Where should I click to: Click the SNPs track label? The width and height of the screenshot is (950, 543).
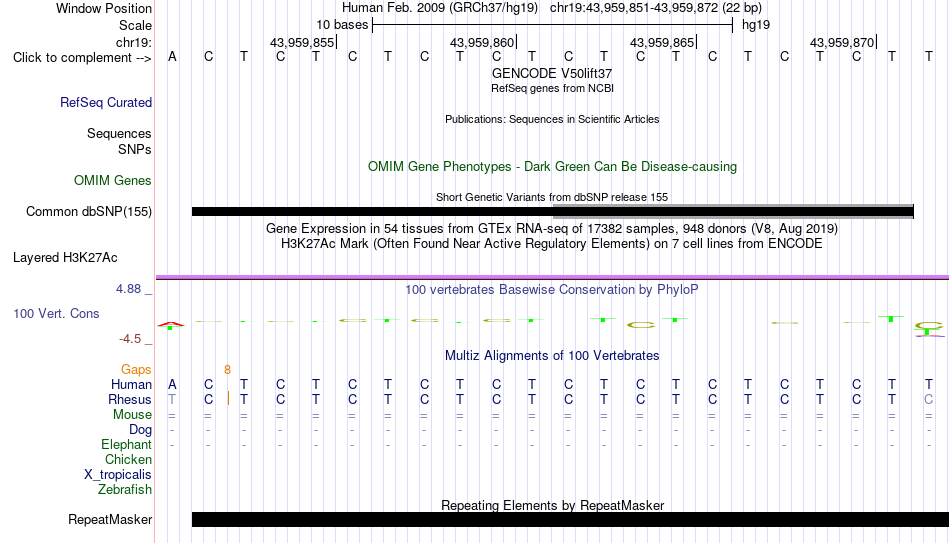[135, 149]
